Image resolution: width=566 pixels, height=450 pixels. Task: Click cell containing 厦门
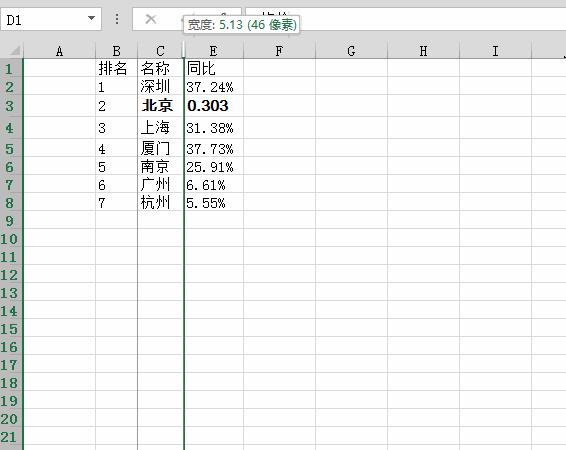tap(161, 148)
